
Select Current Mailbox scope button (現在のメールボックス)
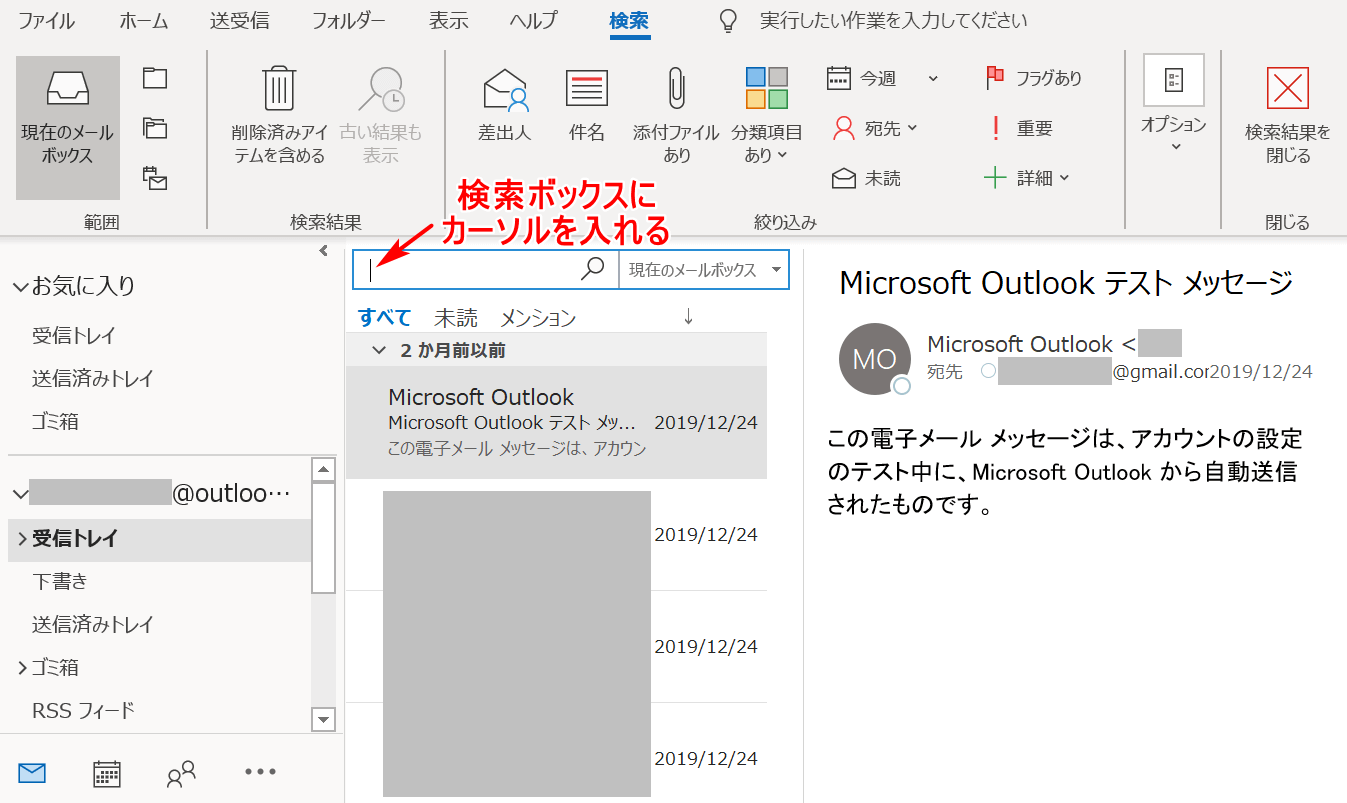68,128
